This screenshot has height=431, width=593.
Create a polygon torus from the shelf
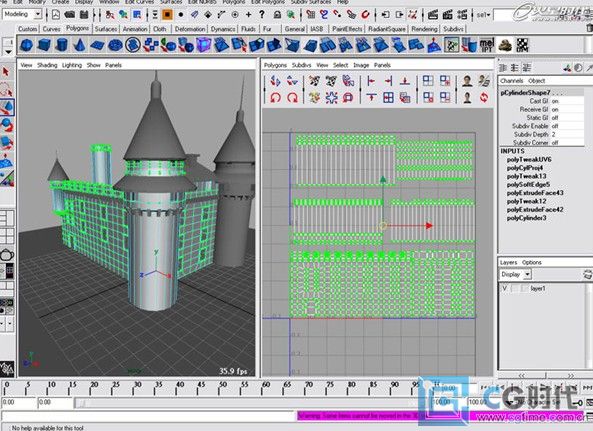[x=115, y=45]
